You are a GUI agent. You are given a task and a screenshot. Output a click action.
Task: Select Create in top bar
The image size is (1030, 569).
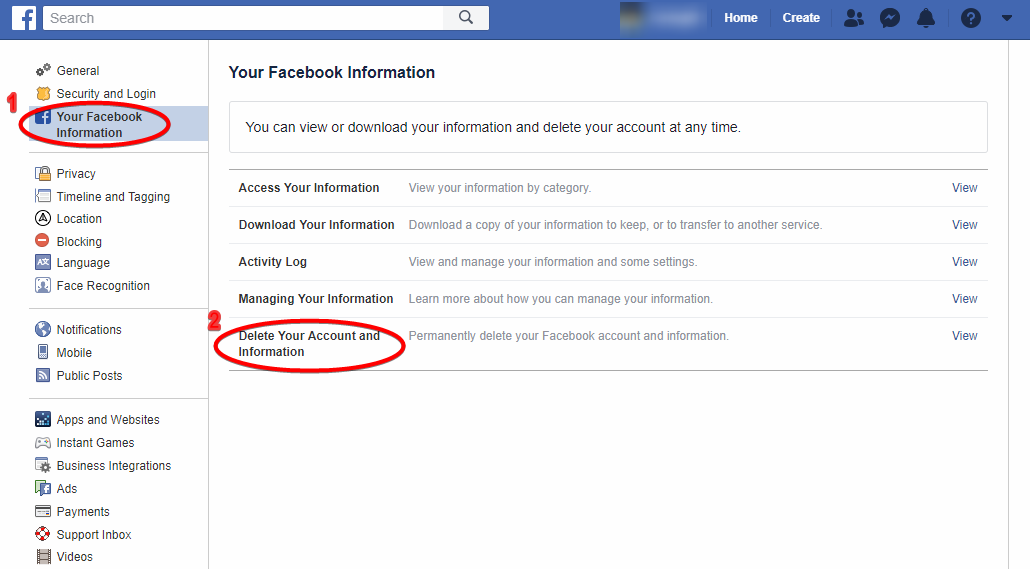(801, 18)
